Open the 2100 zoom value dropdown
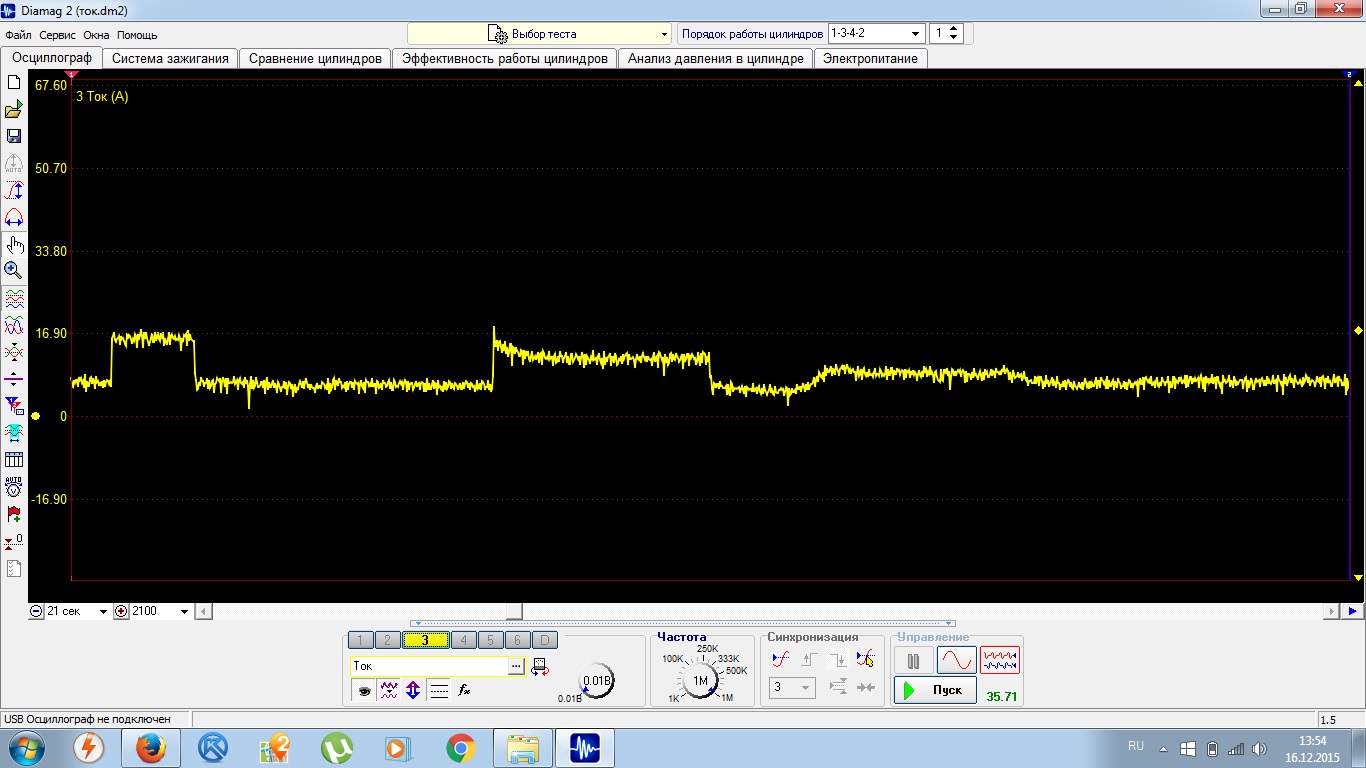 point(184,611)
